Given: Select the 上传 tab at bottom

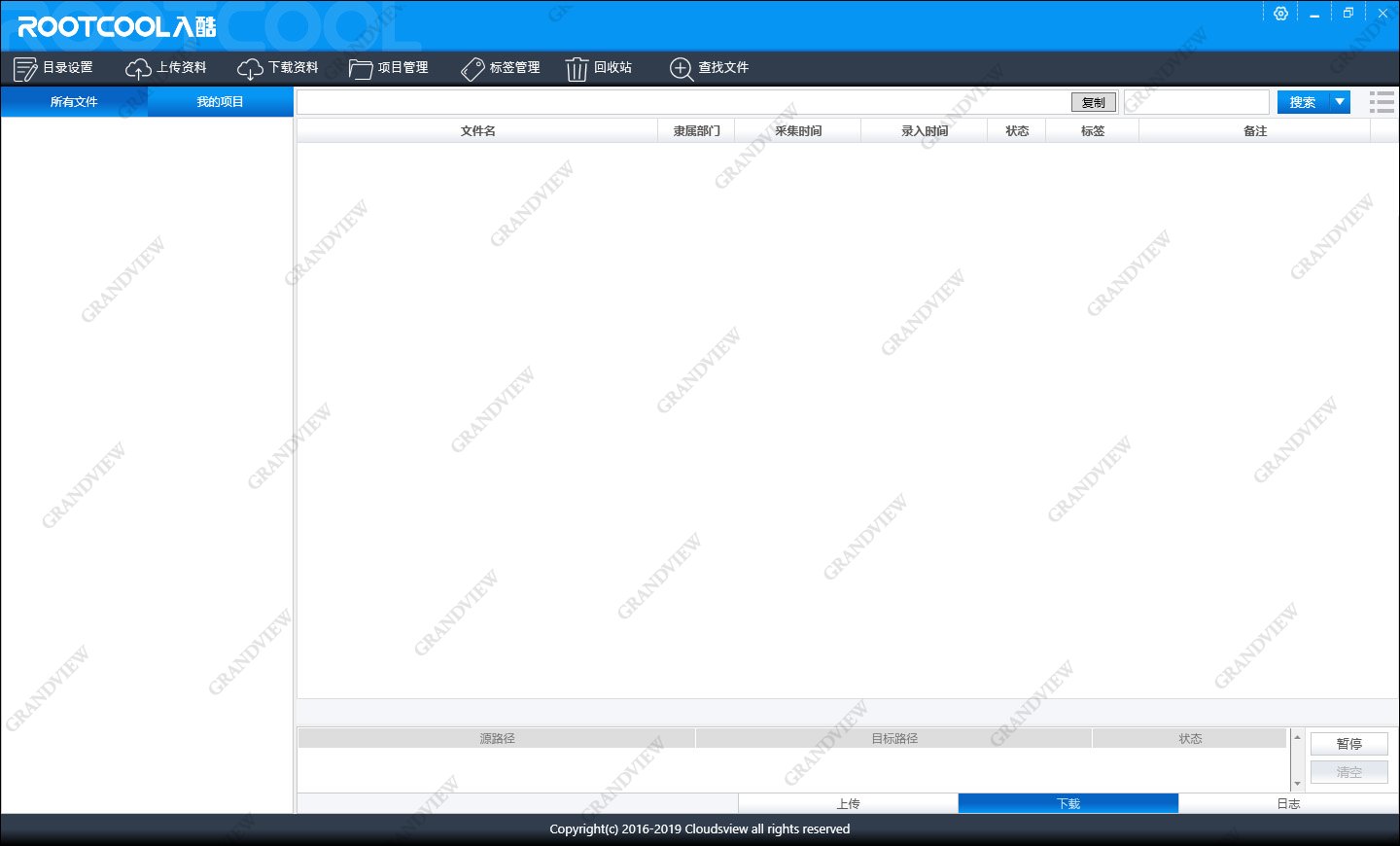Looking at the screenshot, I should tap(848, 803).
